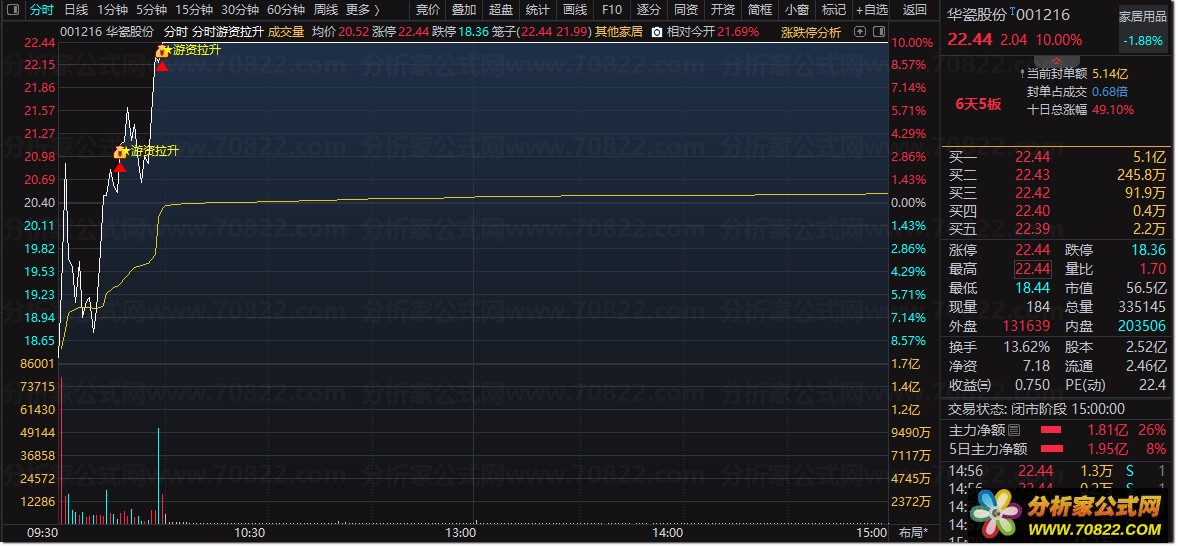Click the 返回 back button
This screenshot has width=1178, height=546.
pyautogui.click(x=914, y=10)
